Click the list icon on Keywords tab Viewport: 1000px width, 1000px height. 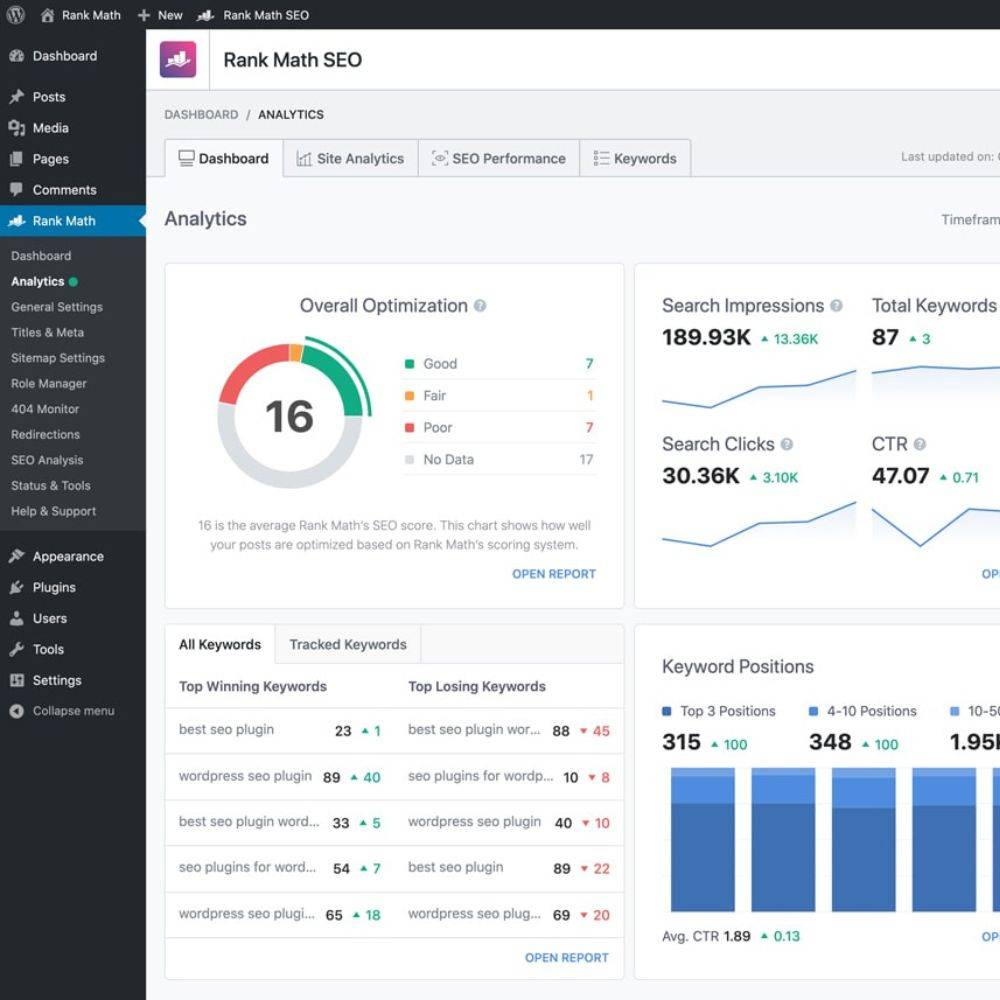point(601,158)
